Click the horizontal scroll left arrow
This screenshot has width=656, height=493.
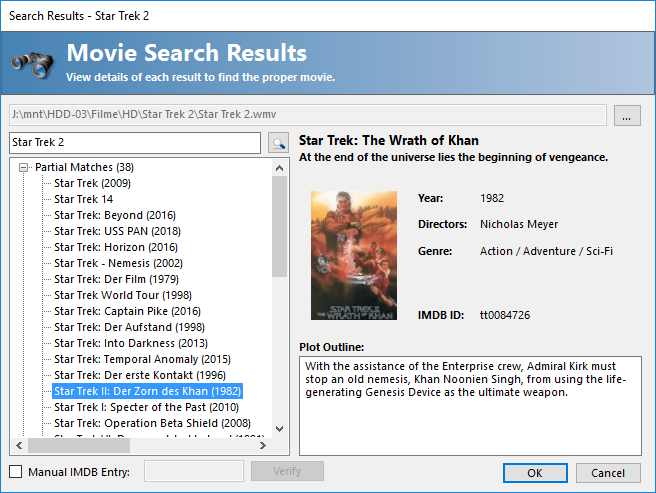point(19,446)
